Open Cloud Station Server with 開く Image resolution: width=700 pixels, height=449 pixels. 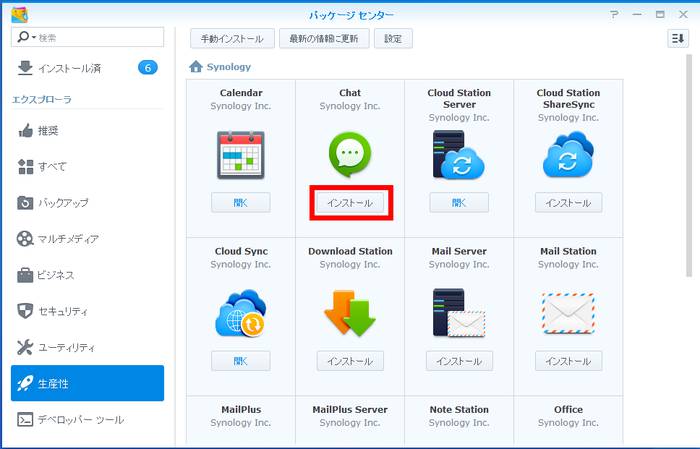[459, 203]
